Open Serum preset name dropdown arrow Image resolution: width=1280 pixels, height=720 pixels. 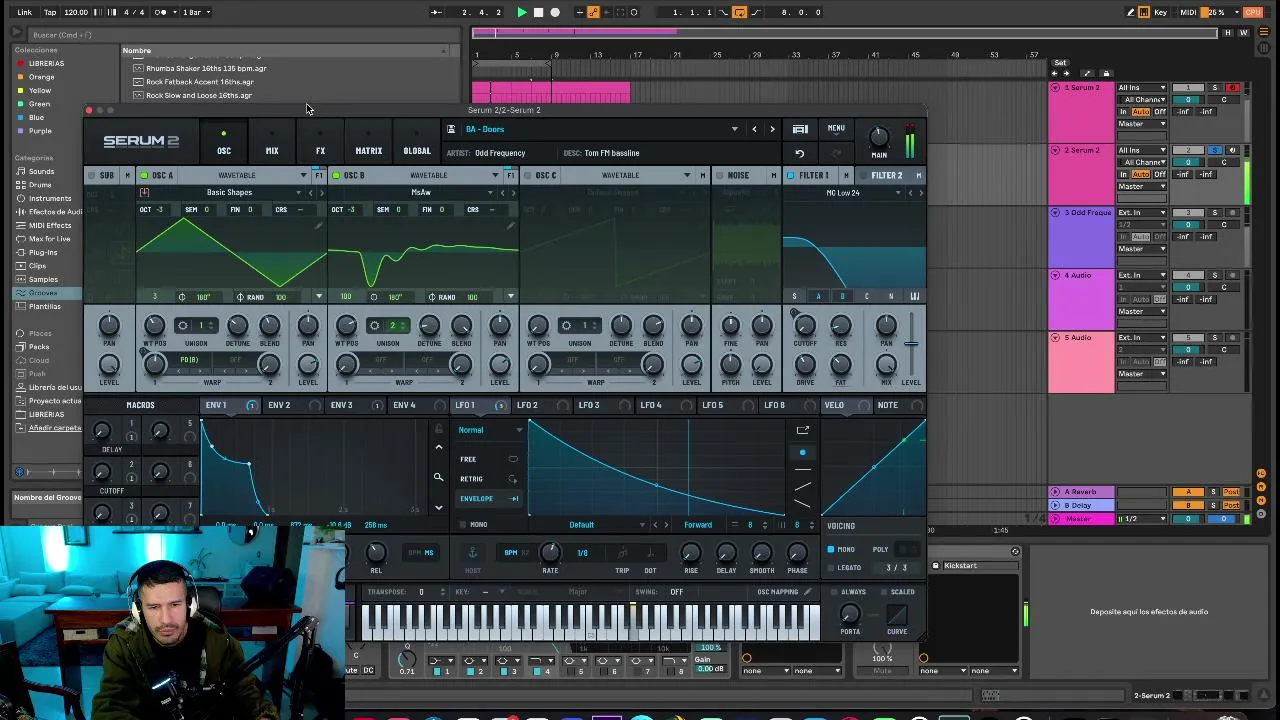(735, 129)
